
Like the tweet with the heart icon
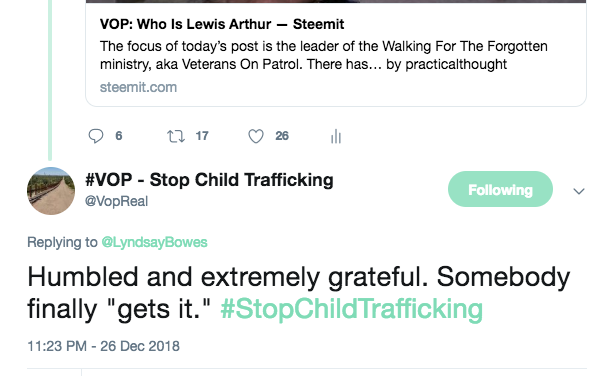coord(256,136)
